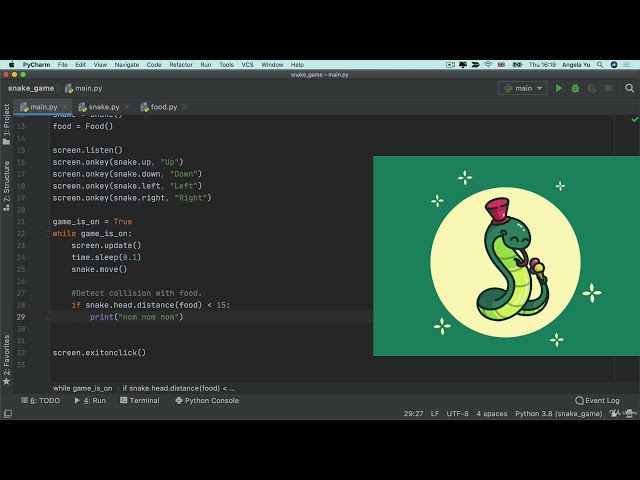Click the main.py breadcrumb in navigation bar

pos(84,88)
